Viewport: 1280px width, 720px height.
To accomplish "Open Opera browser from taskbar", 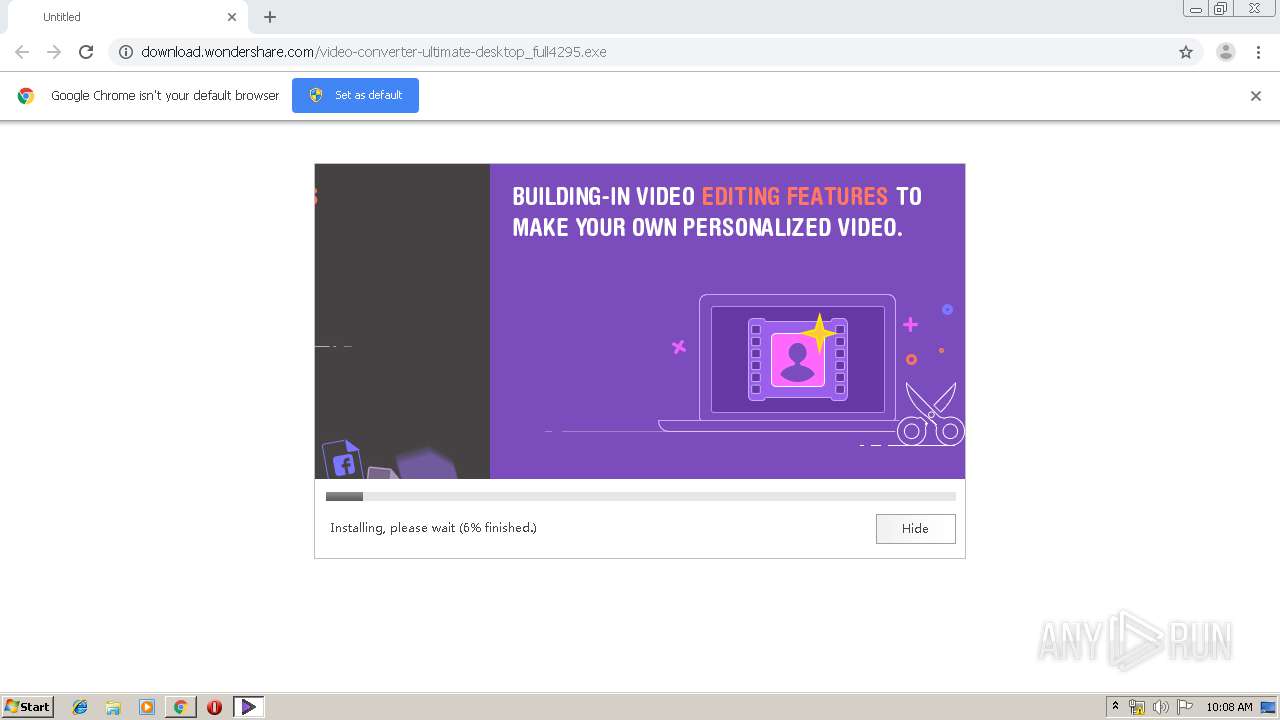I will click(214, 707).
